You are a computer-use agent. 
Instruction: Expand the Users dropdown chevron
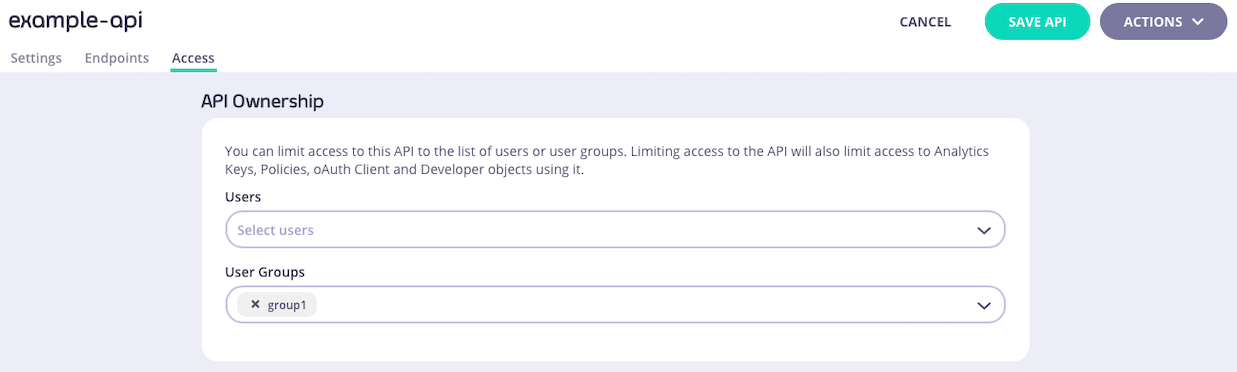click(983, 230)
